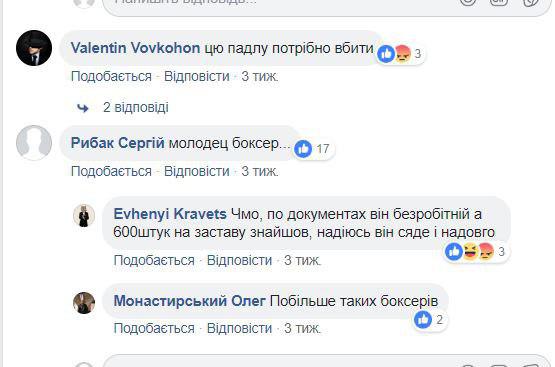Open Рибак Сергій default avatar picture

(34, 143)
